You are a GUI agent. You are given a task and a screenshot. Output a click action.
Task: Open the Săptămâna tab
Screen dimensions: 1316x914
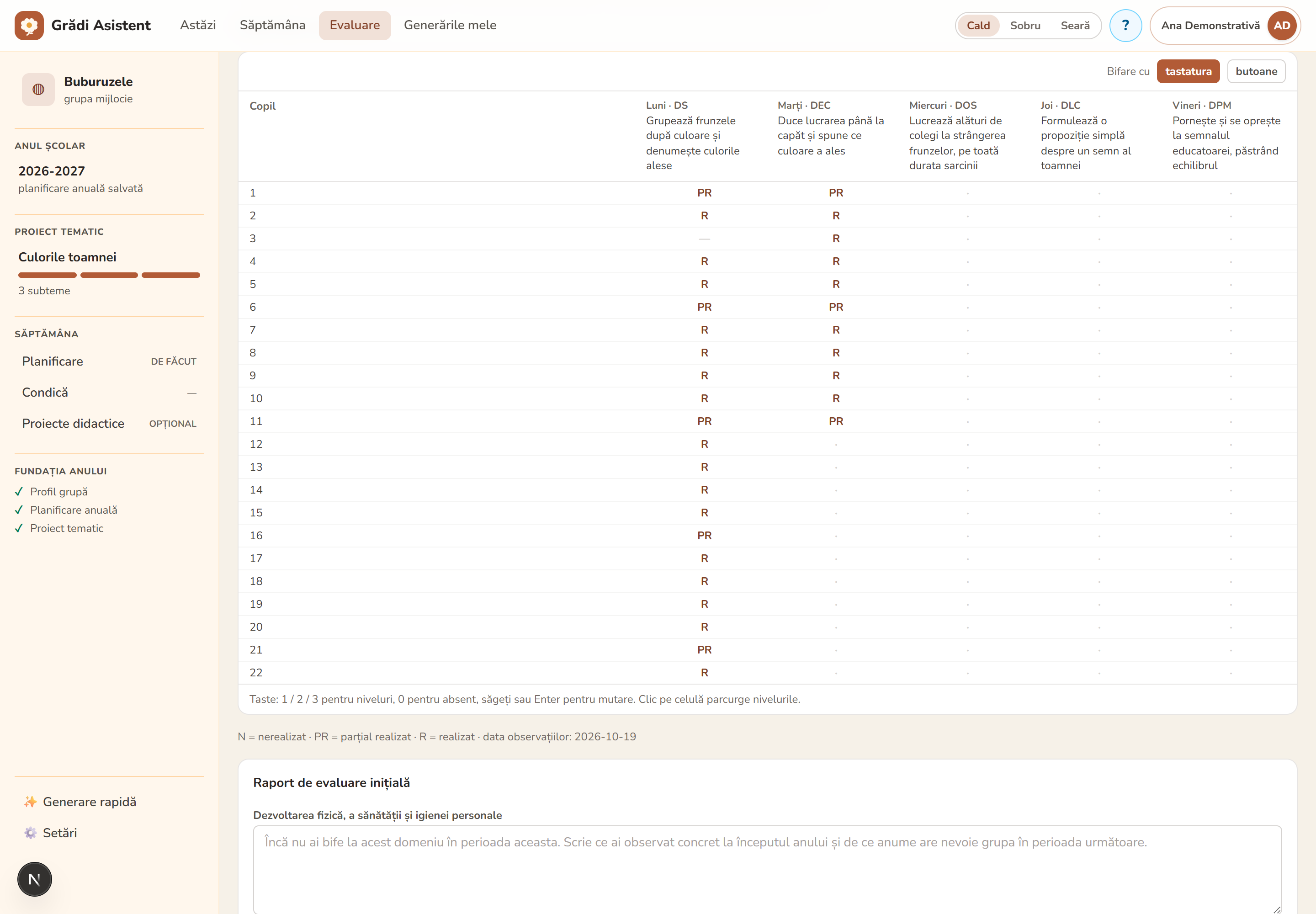(x=273, y=25)
